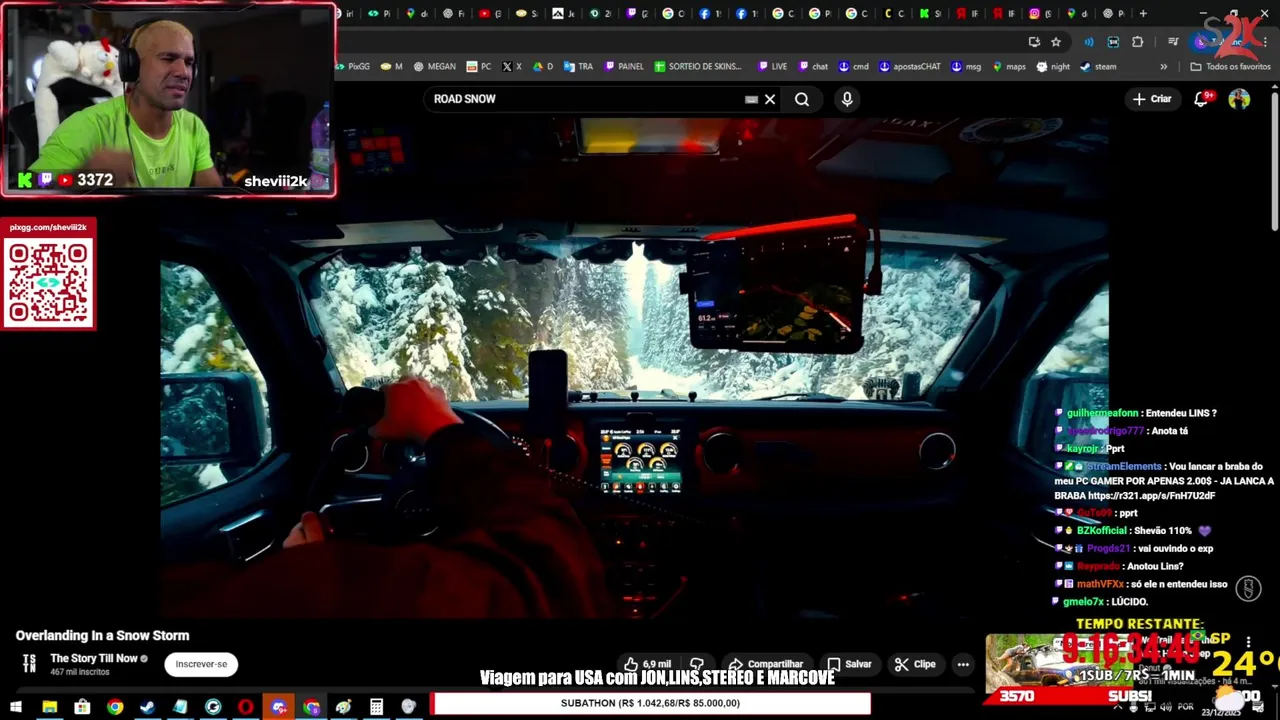Viewport: 1280px width, 720px height.
Task: Open the on-screen keyboard icon in search box
Action: [751, 99]
